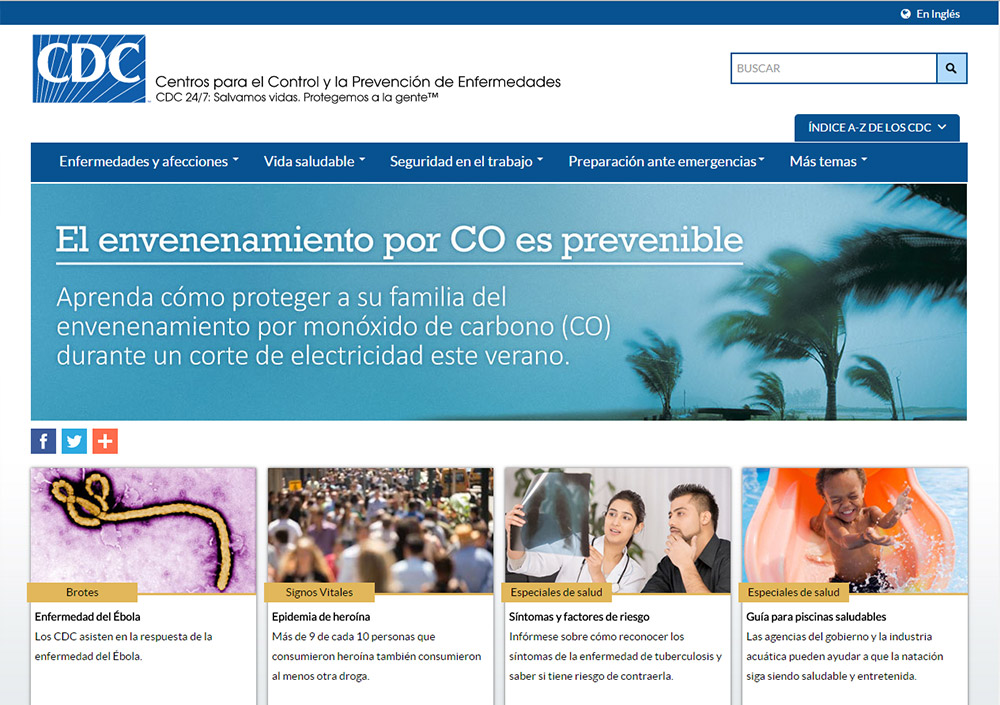Open Epidemia de heroína article

tap(321, 617)
